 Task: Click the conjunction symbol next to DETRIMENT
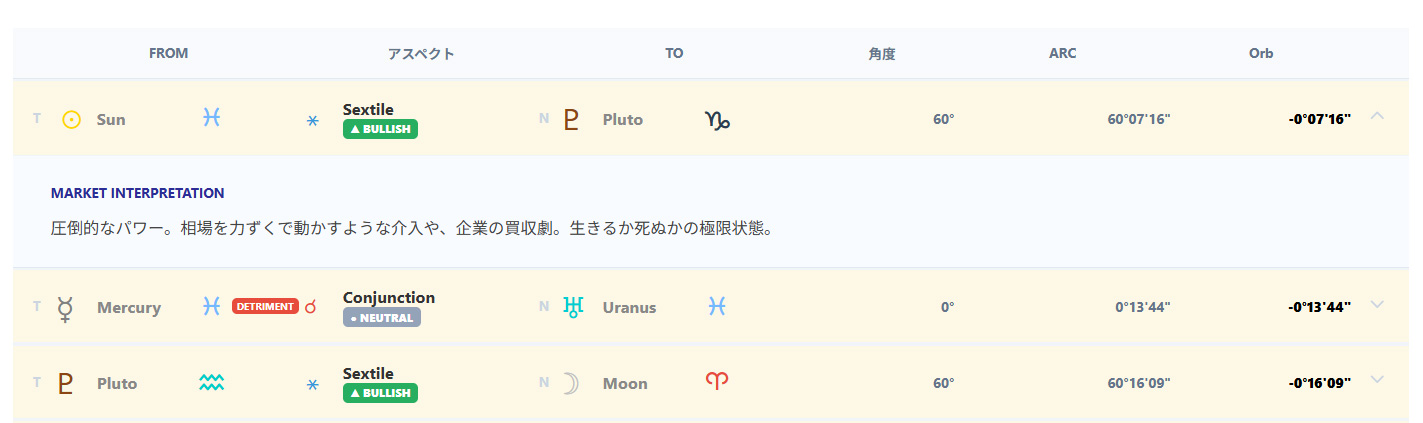click(310, 307)
